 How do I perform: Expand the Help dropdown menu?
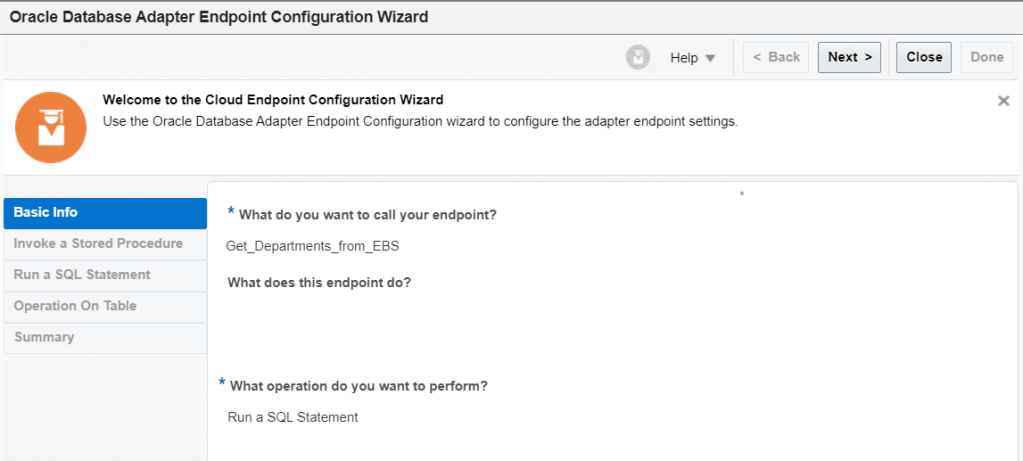click(x=692, y=58)
